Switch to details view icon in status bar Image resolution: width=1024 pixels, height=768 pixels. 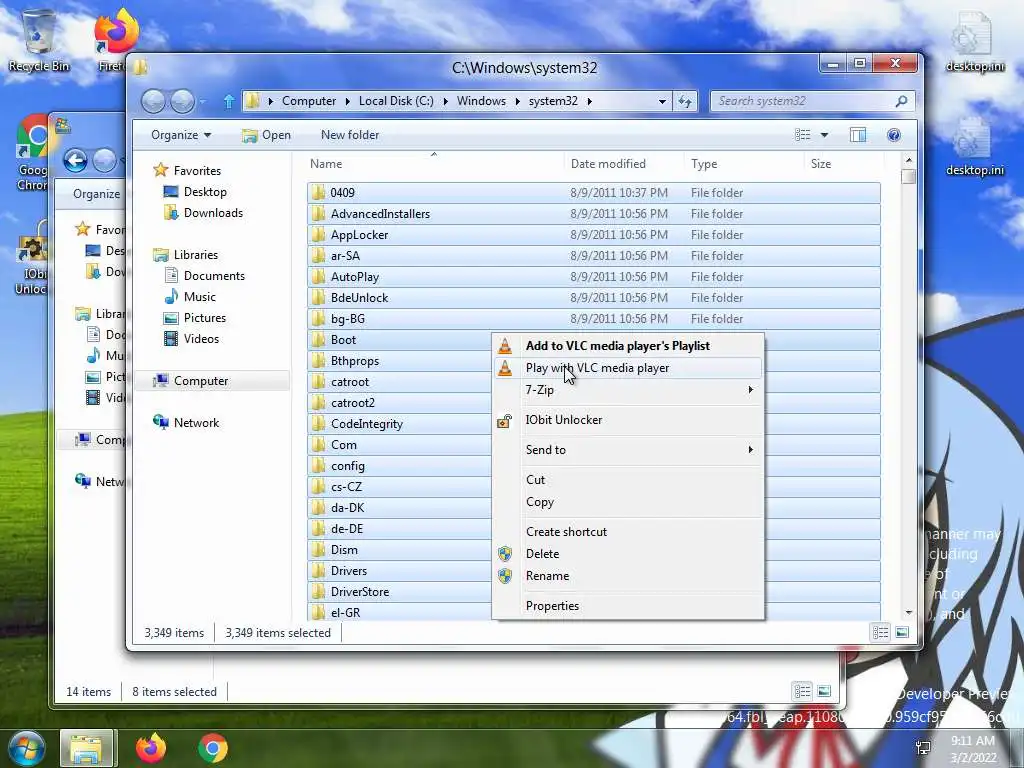880,632
